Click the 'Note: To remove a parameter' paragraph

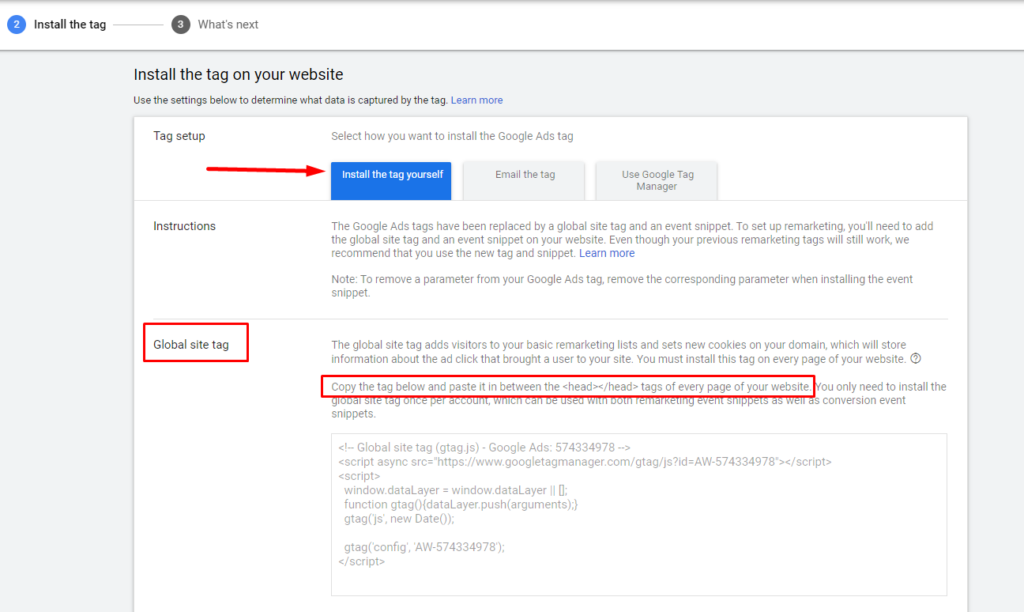click(622, 285)
